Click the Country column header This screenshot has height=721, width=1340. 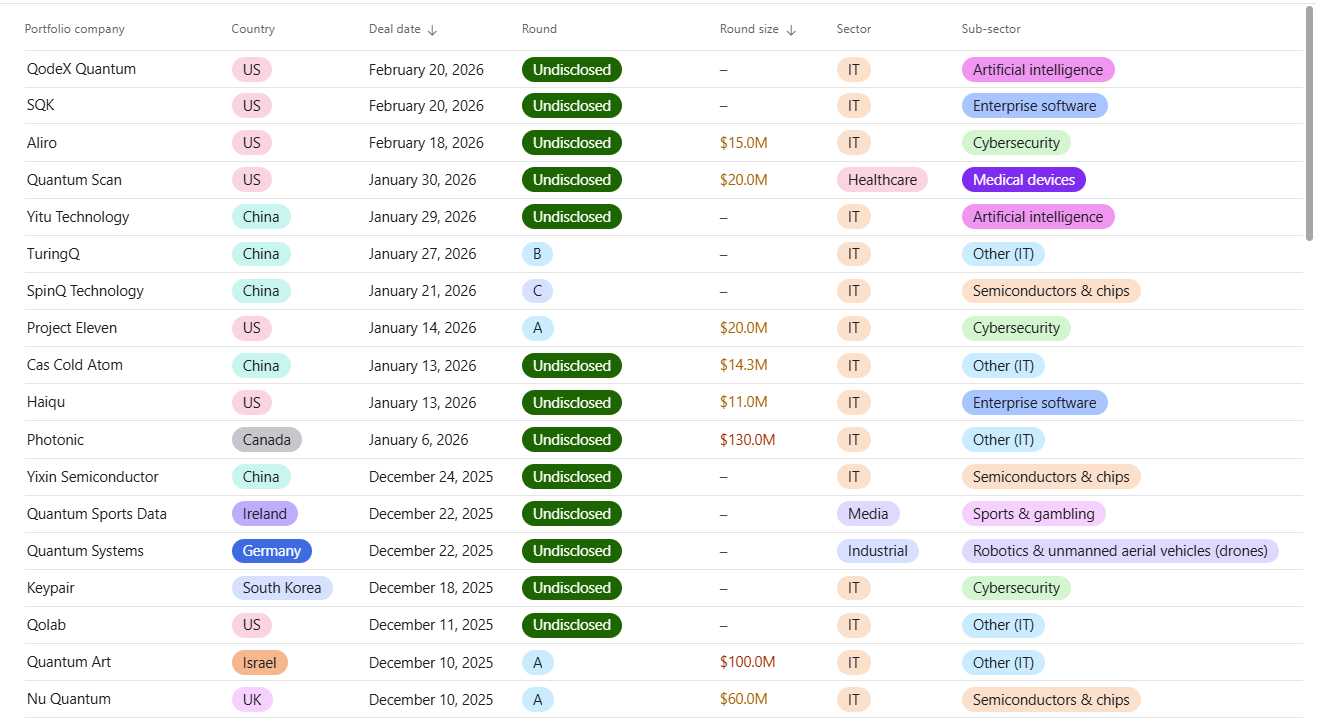(253, 29)
